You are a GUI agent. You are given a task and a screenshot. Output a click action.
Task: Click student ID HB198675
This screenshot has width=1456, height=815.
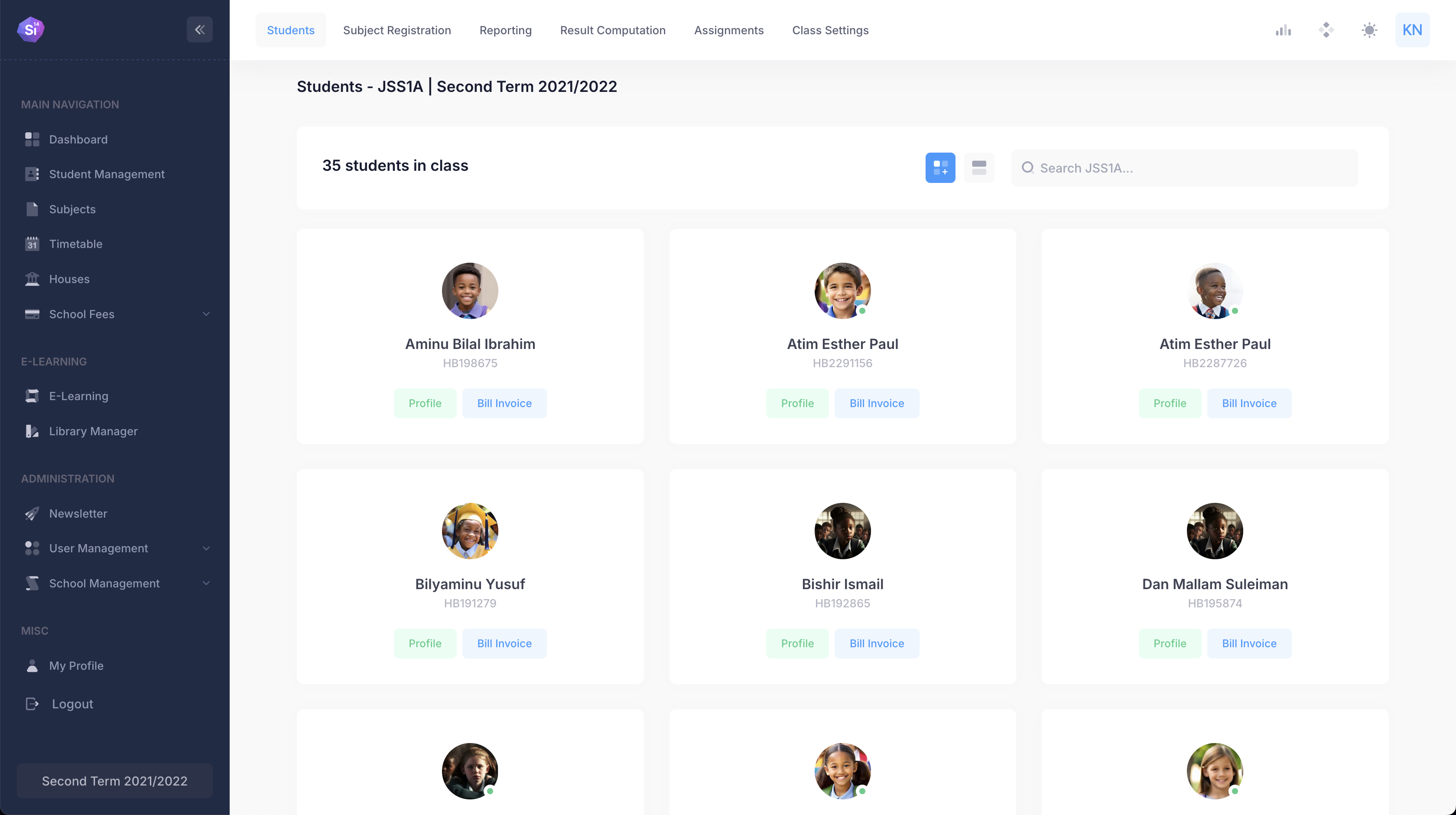pyautogui.click(x=470, y=363)
